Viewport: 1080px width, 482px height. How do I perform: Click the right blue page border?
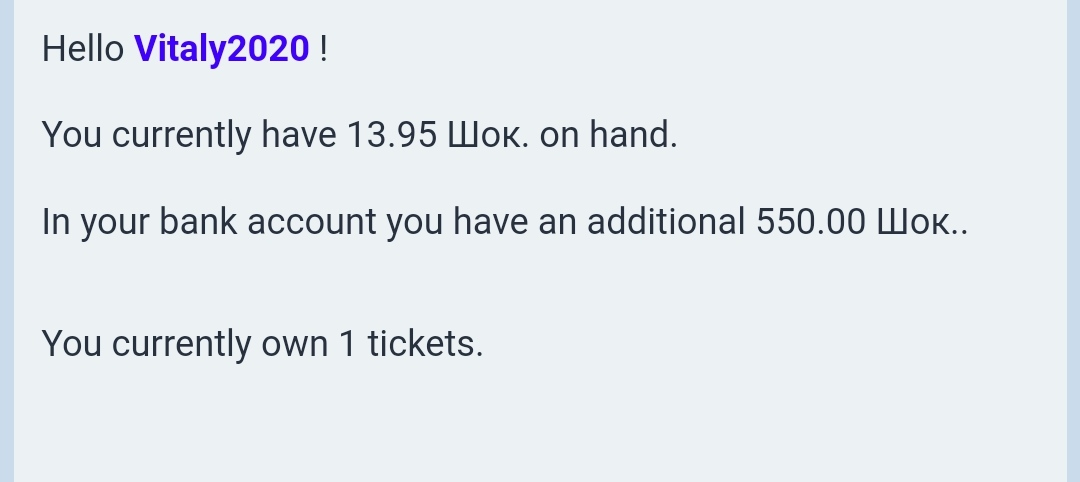(1073, 240)
